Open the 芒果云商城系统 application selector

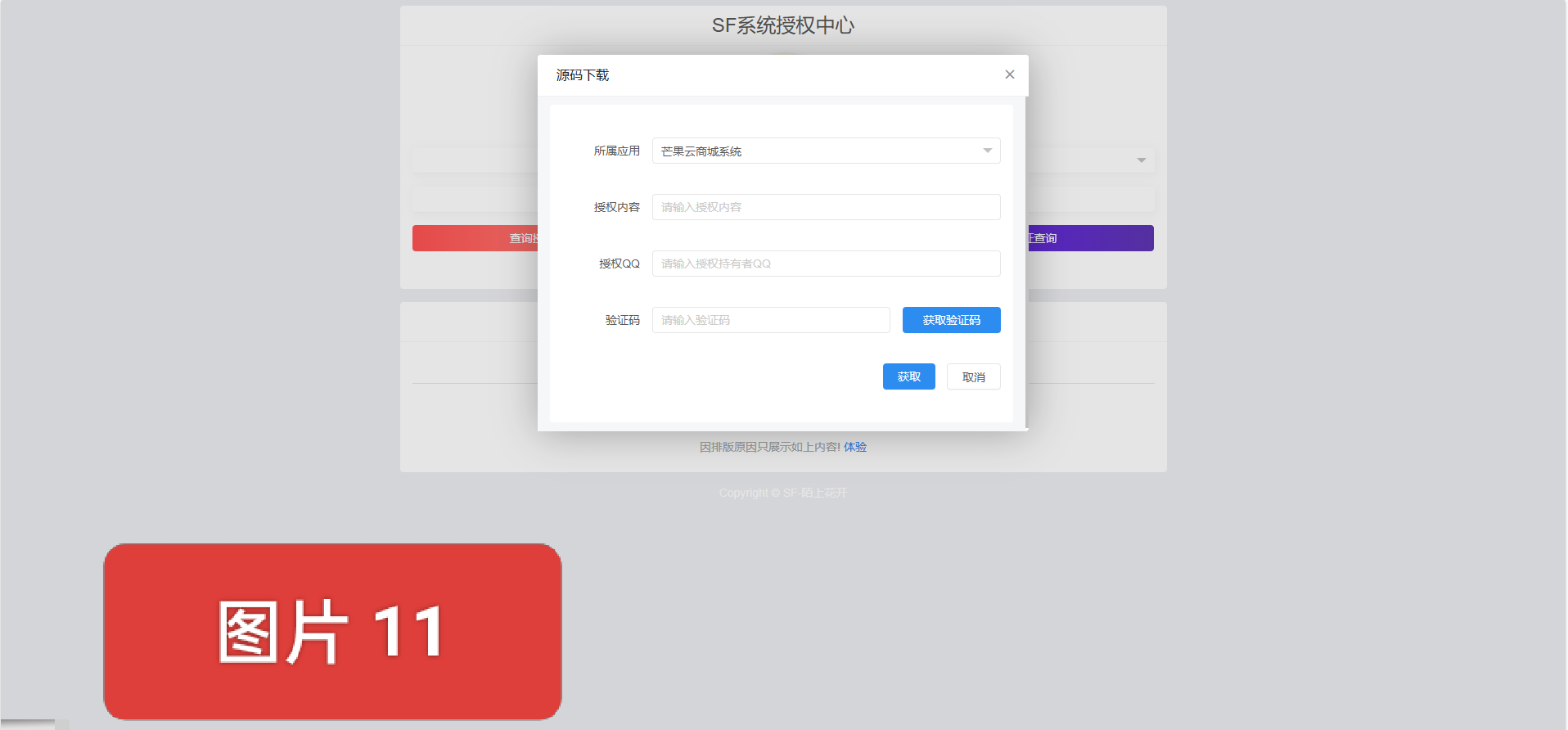coord(818,151)
